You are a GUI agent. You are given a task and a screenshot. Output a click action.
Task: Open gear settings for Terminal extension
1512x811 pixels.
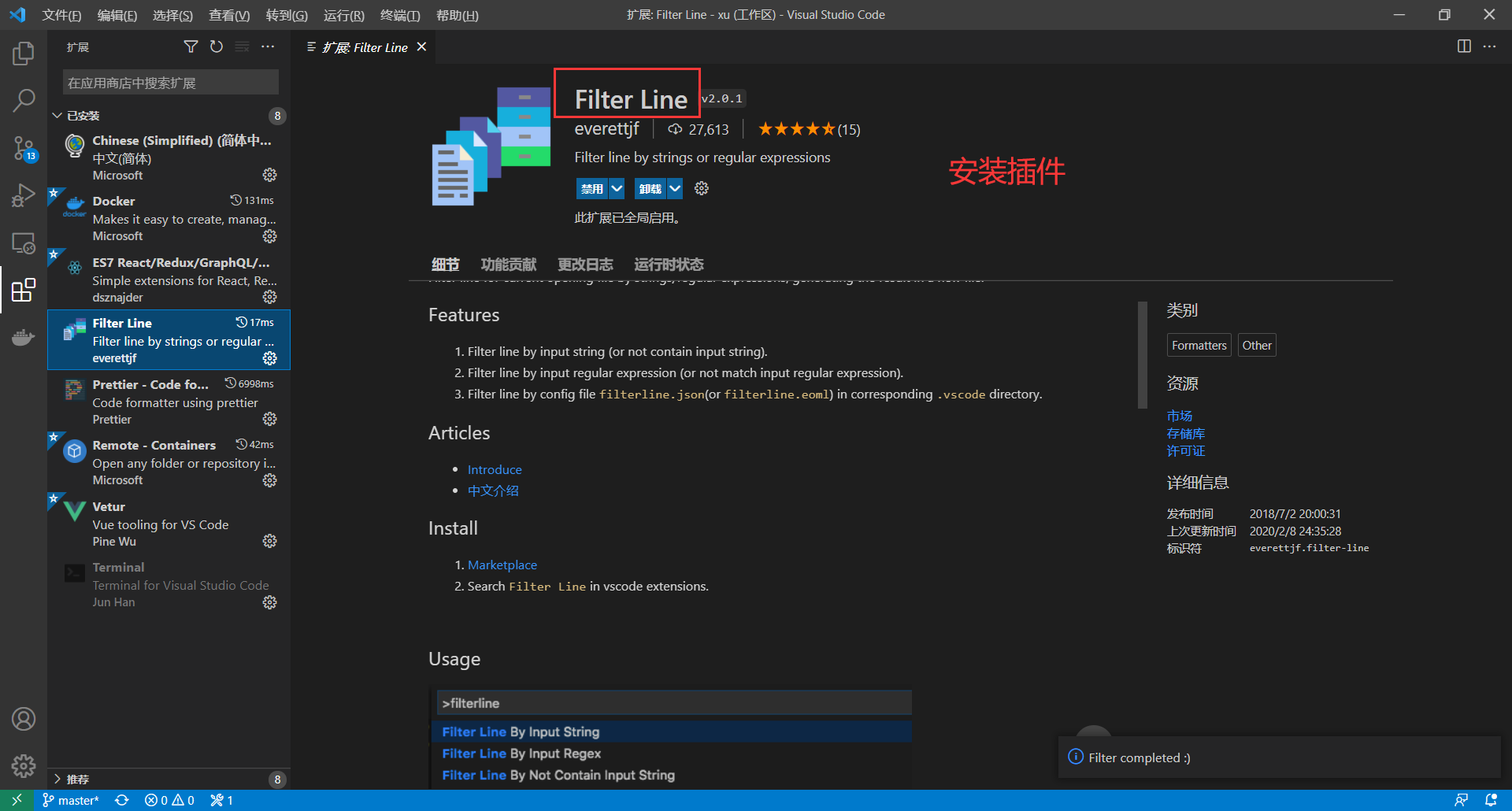point(270,602)
